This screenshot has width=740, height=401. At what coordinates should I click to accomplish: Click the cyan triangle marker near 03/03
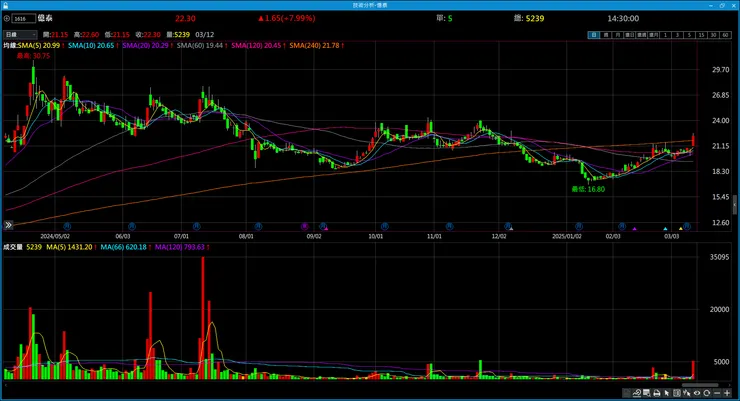pos(665,229)
